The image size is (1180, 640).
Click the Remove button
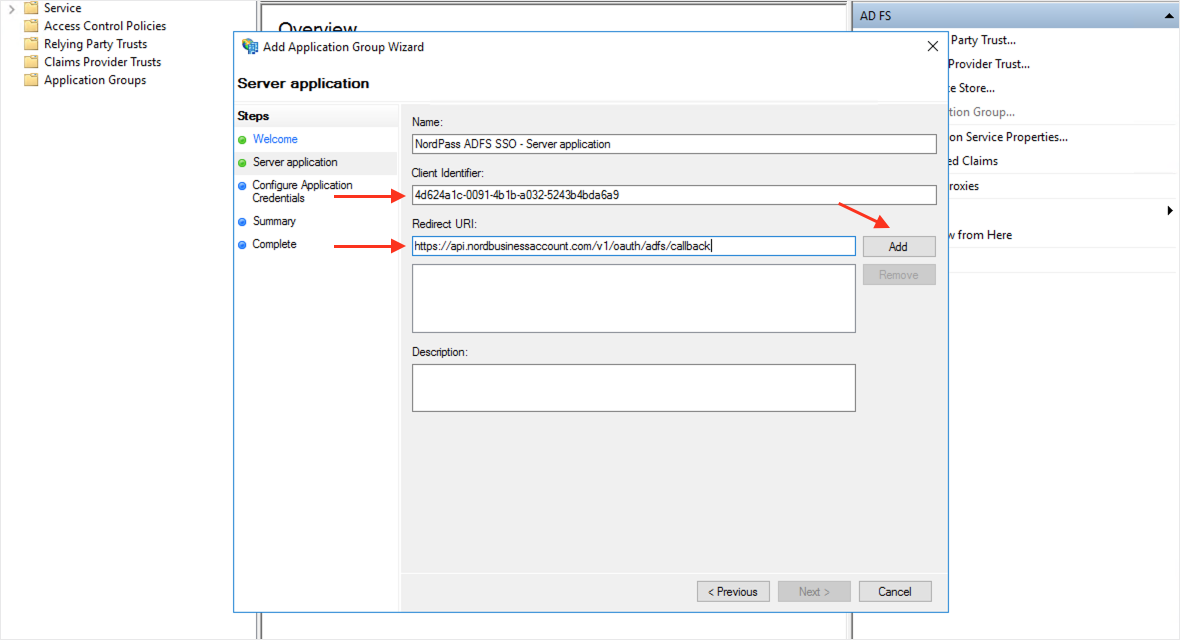click(899, 275)
